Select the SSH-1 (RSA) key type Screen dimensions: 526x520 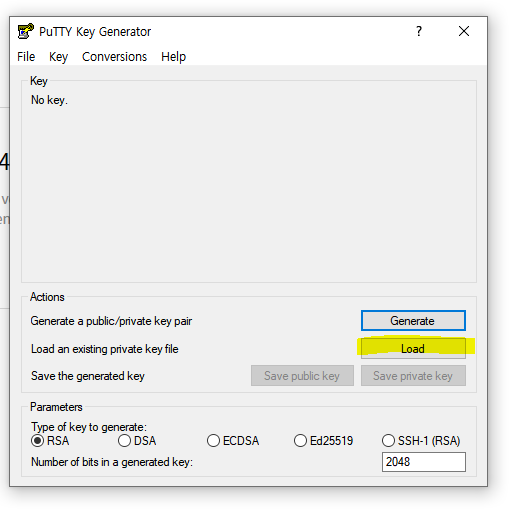(x=421, y=440)
